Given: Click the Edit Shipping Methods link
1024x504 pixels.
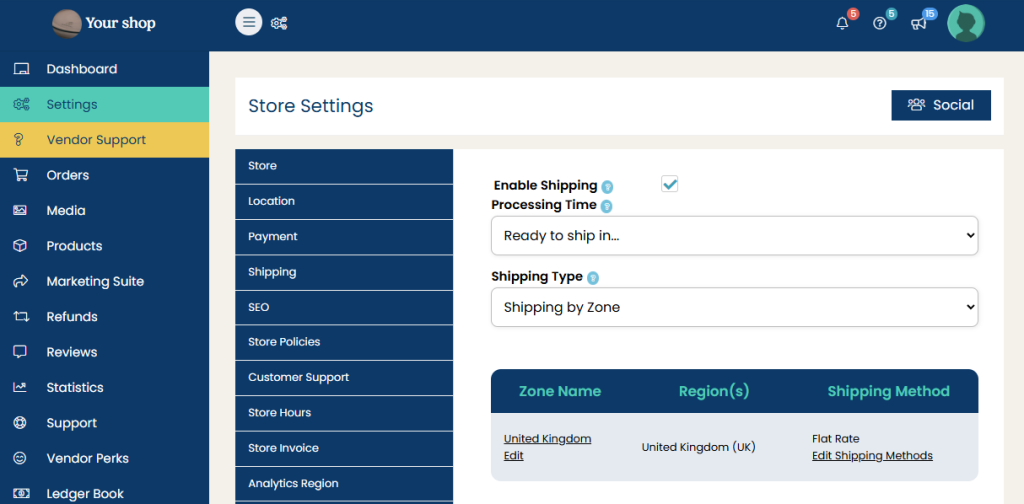Looking at the screenshot, I should click(x=872, y=456).
